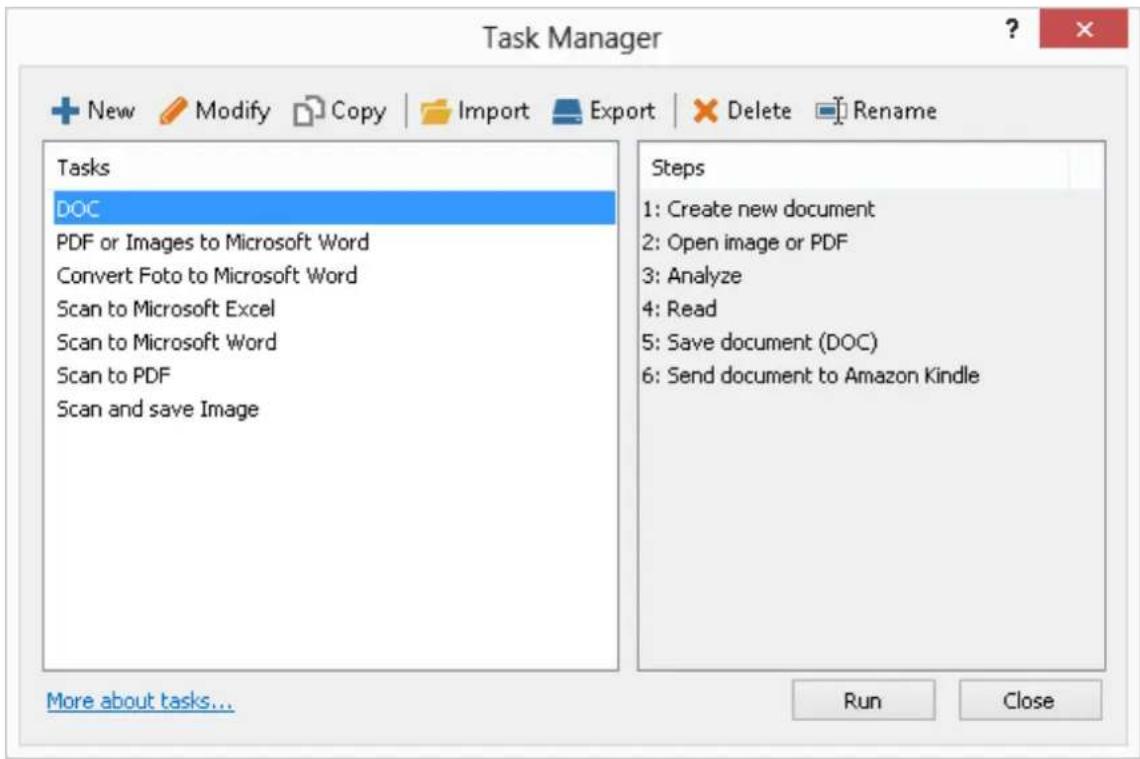
Task: Select the DOC task
Action: click(x=334, y=209)
